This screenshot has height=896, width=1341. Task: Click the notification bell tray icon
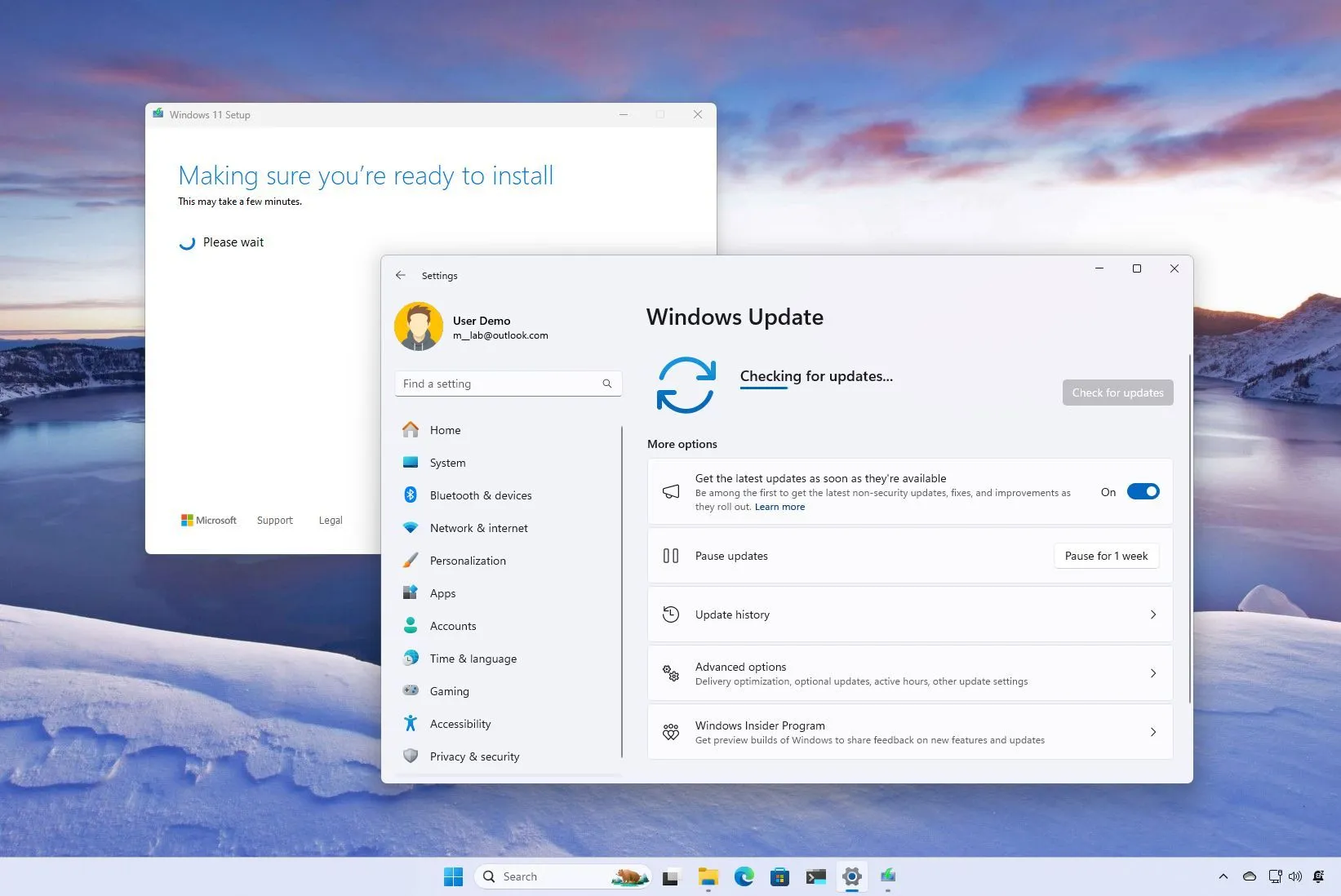(1319, 876)
